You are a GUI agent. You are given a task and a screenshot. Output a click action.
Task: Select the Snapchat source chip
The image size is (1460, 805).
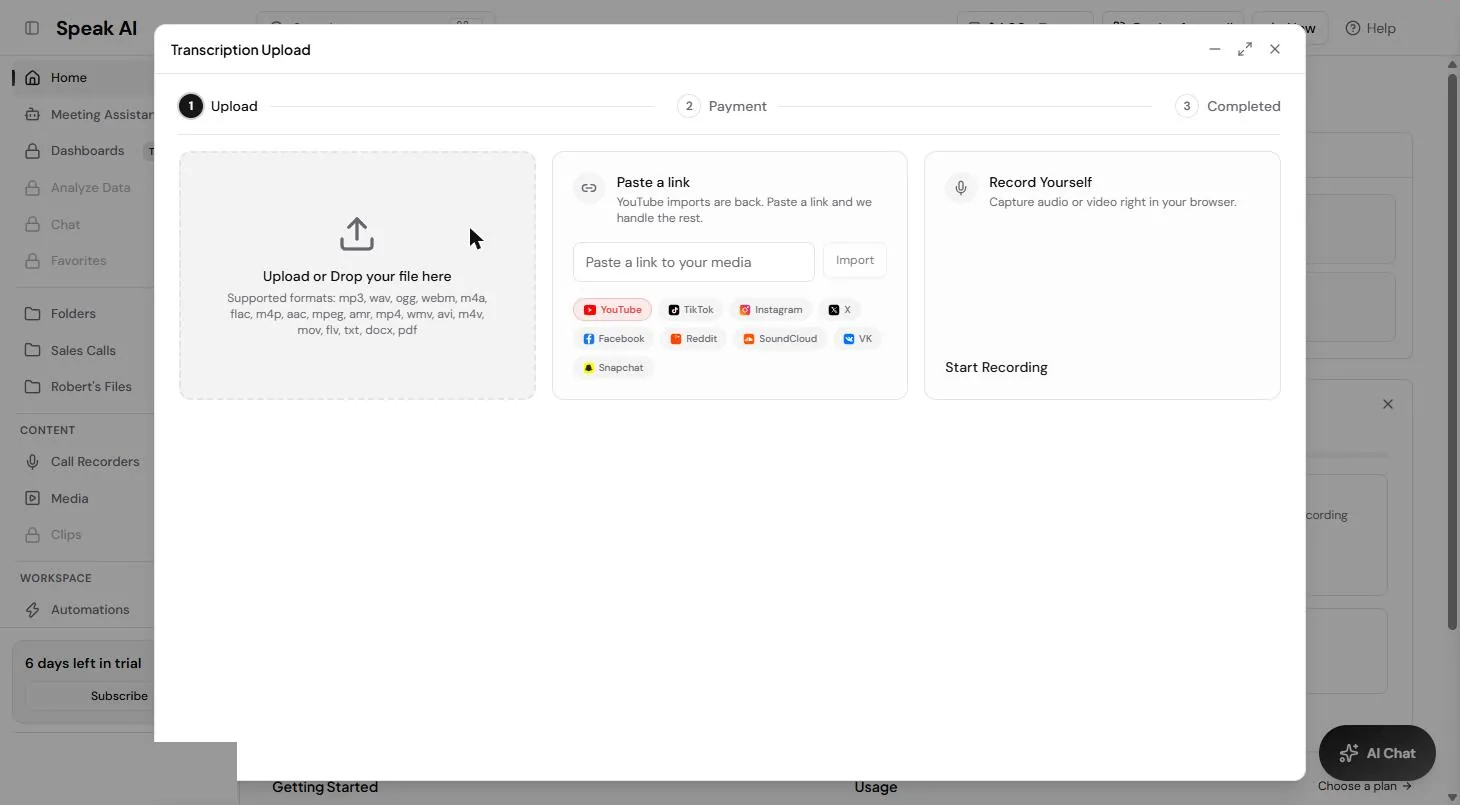[613, 368]
